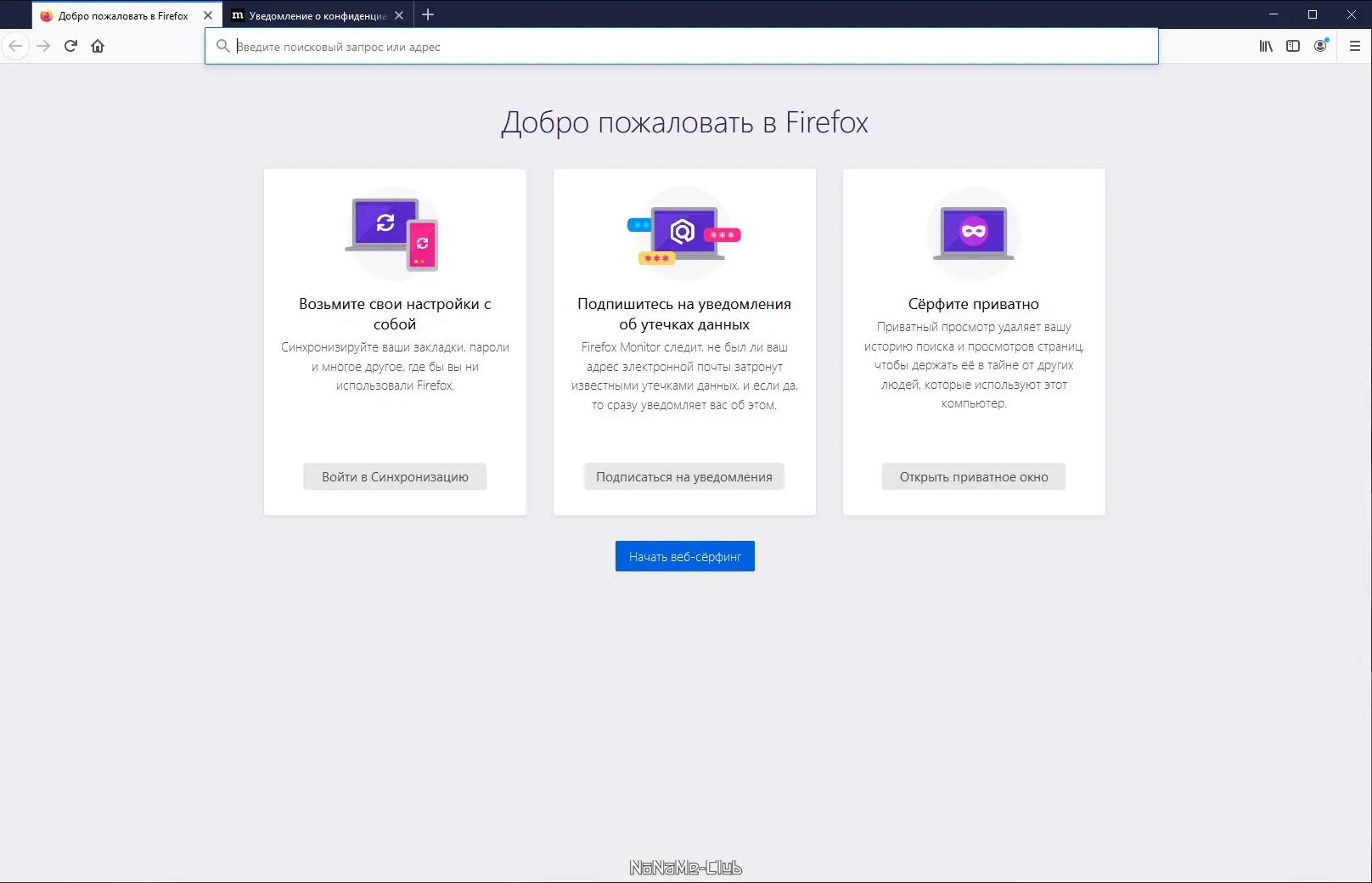Click the Medium favicon on the second tab
The height and width of the screenshot is (883, 1372).
[x=239, y=14]
